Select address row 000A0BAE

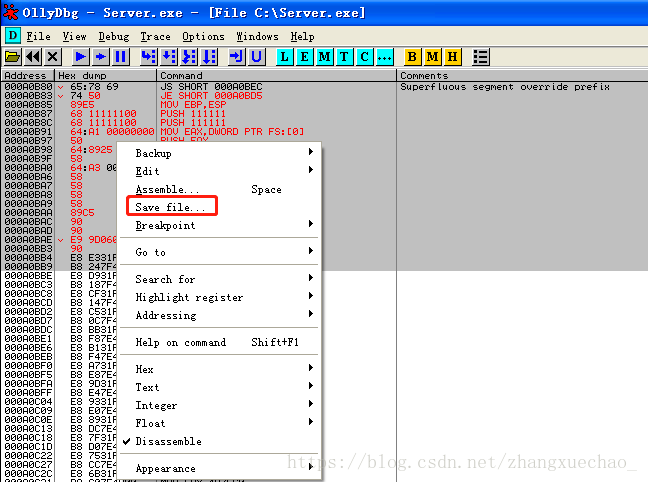point(29,240)
